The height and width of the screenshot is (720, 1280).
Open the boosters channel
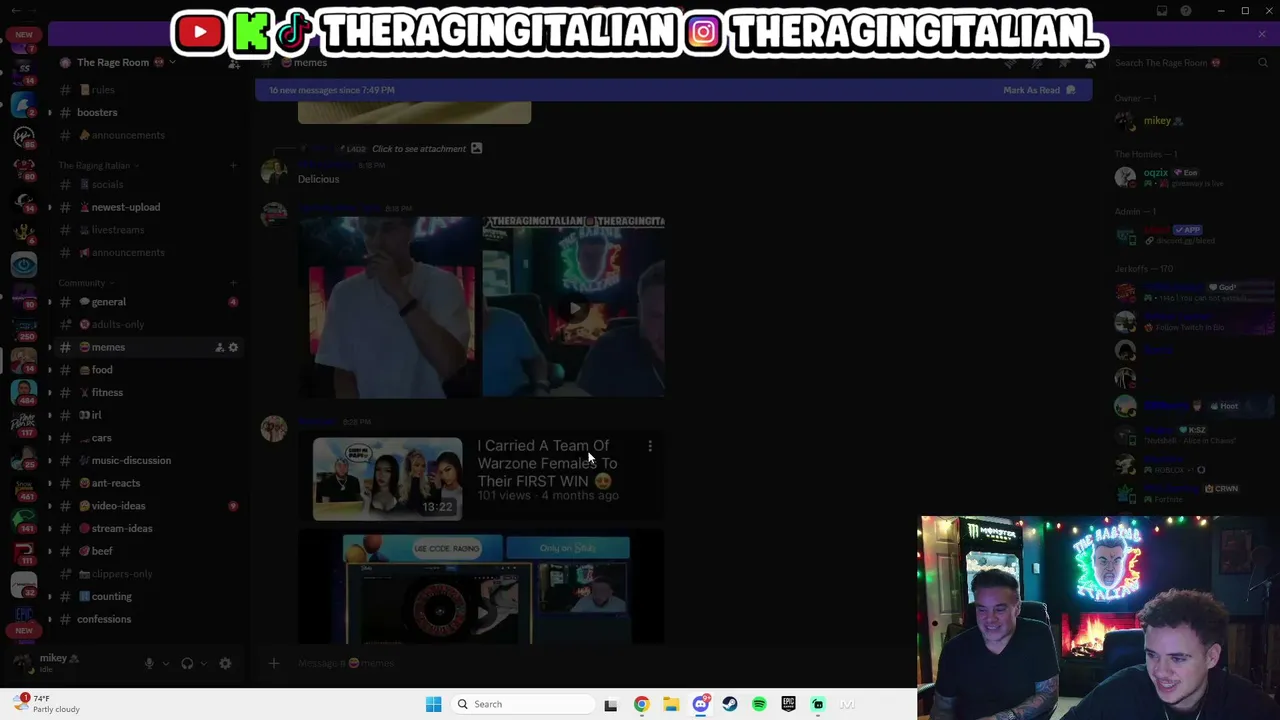[x=148, y=112]
